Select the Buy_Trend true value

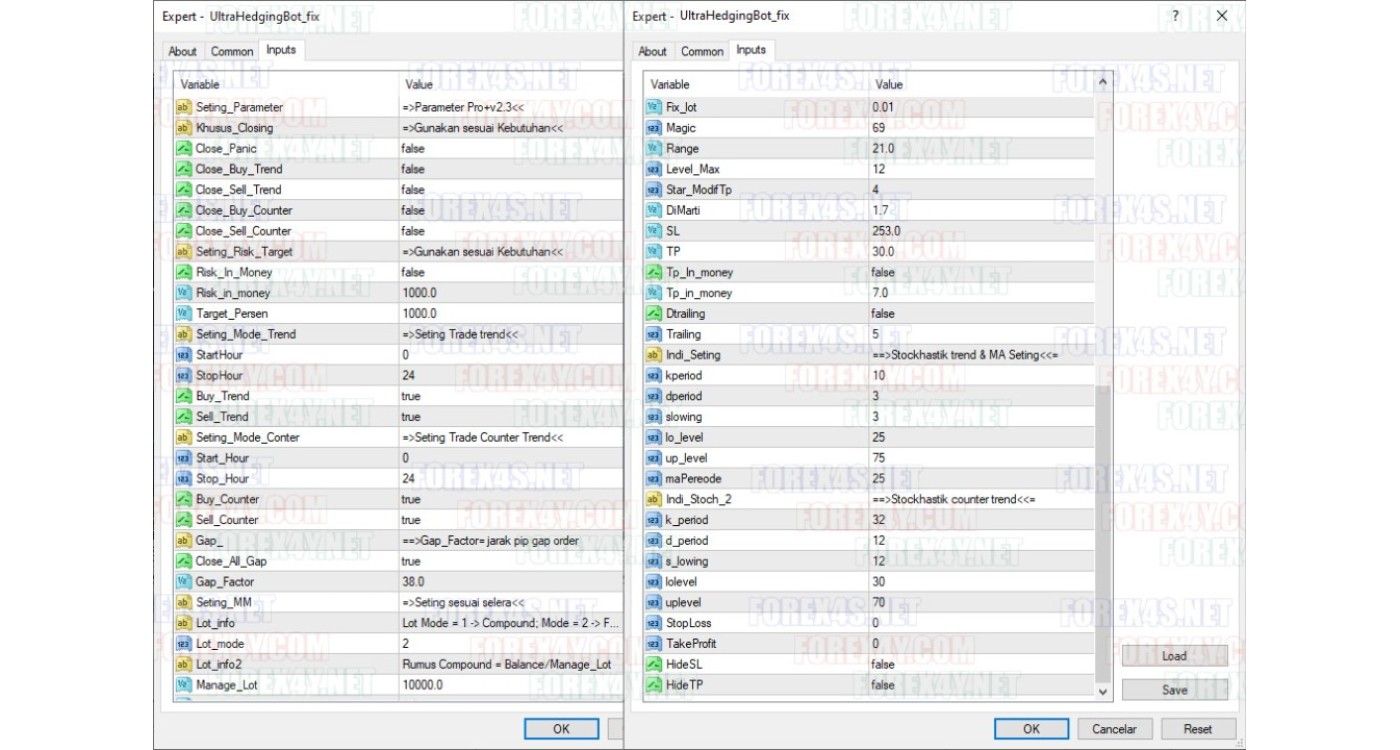[x=411, y=396]
